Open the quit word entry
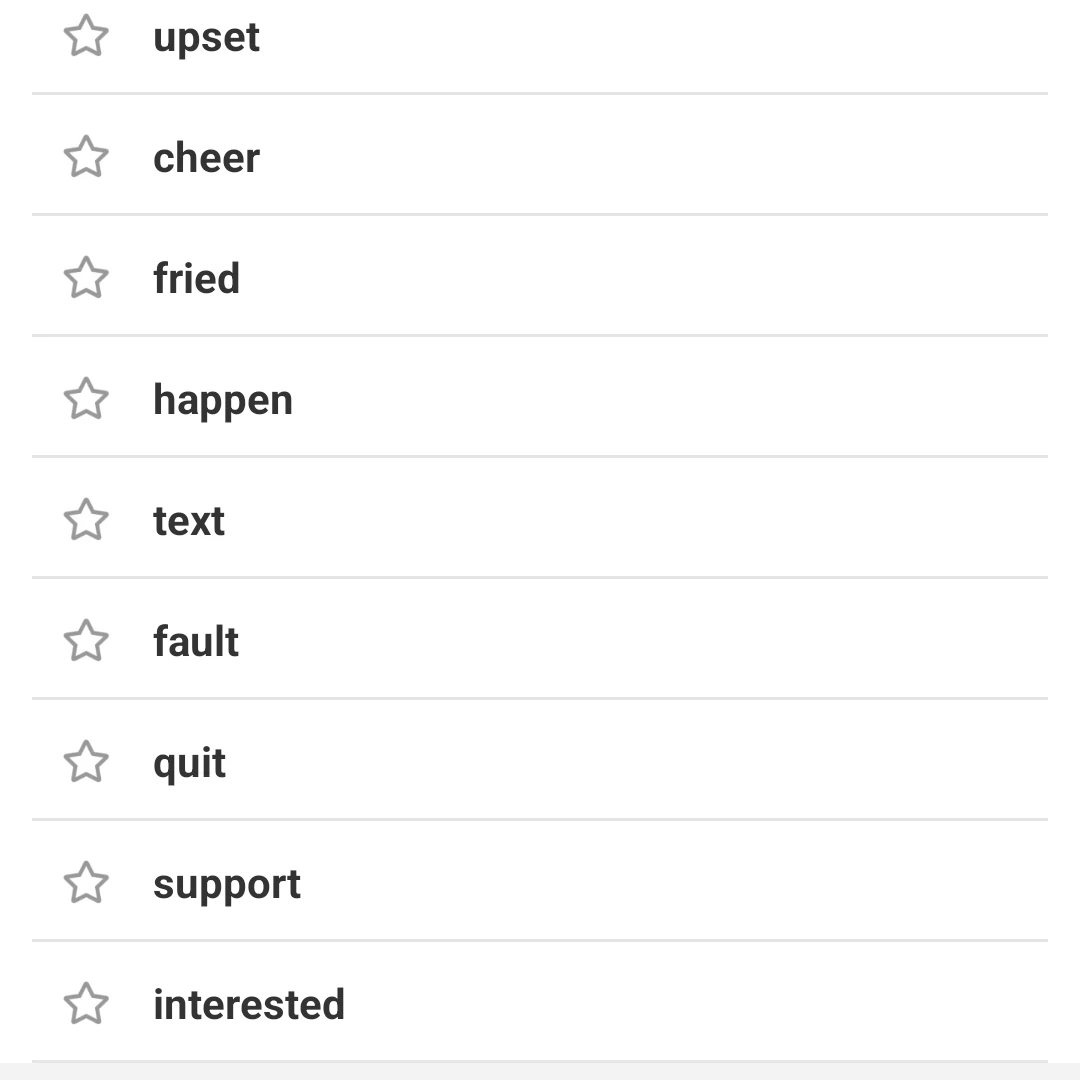1080x1080 pixels. point(189,764)
